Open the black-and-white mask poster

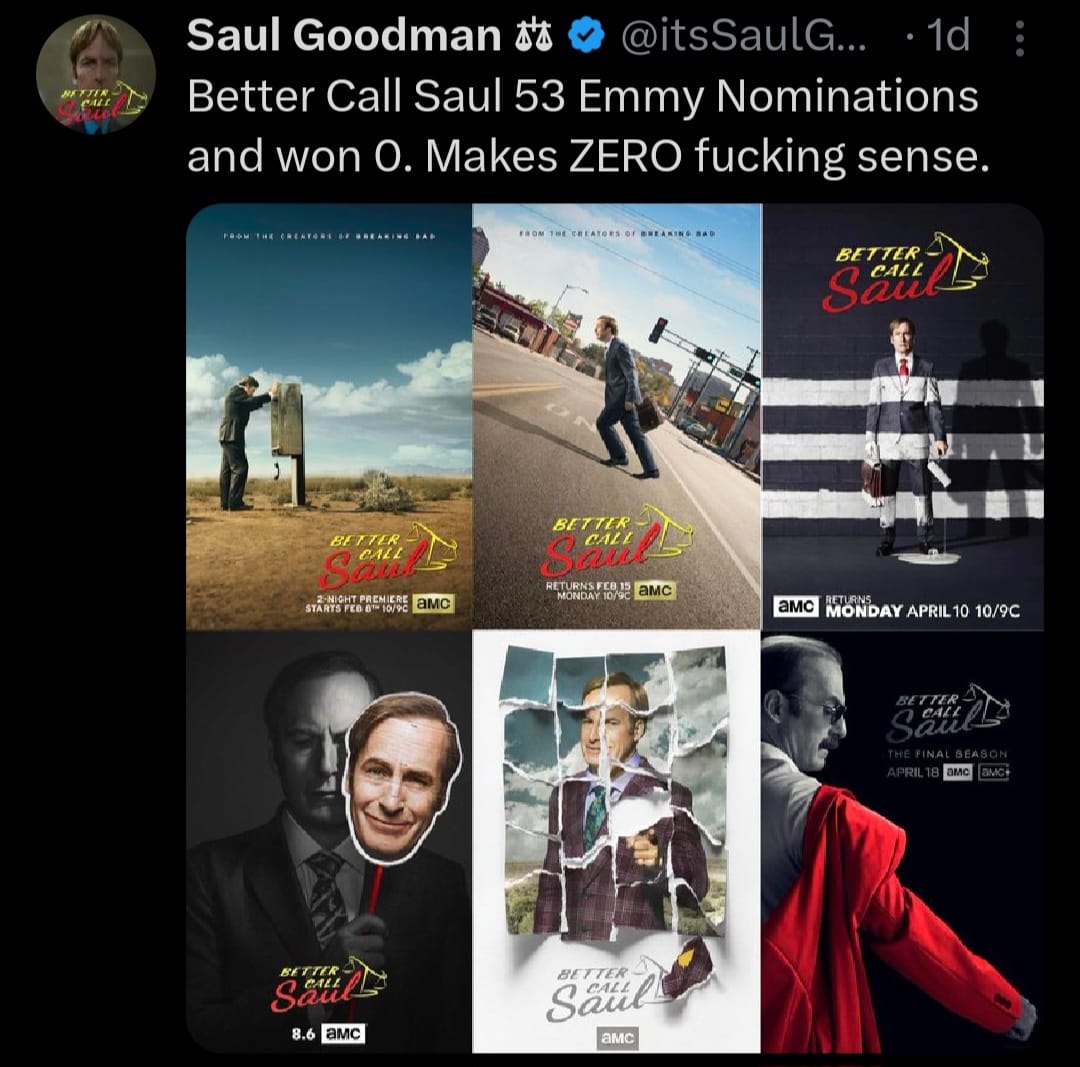click(x=329, y=841)
